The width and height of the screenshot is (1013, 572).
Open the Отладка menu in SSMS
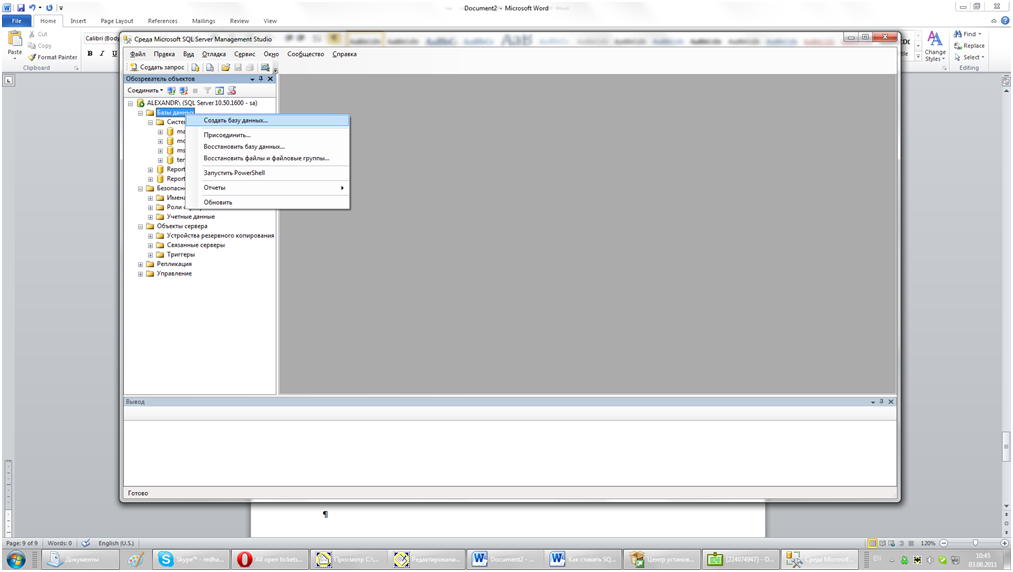214,54
